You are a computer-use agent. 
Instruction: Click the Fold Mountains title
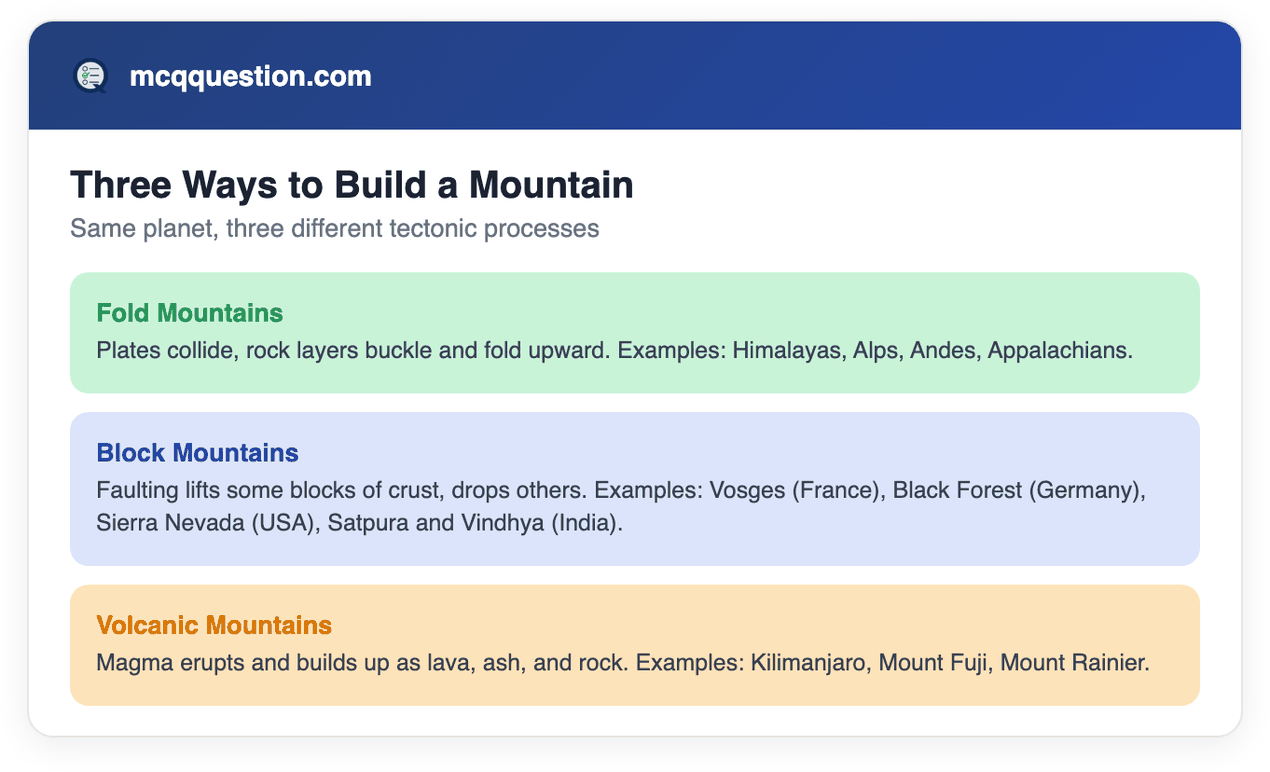190,313
